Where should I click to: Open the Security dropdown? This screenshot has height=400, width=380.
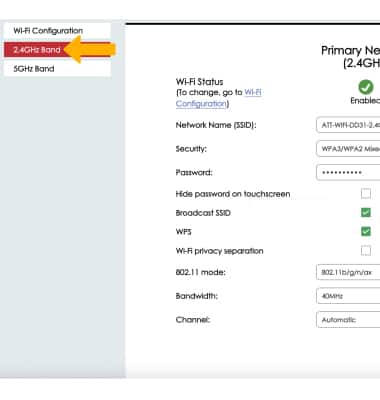point(348,149)
